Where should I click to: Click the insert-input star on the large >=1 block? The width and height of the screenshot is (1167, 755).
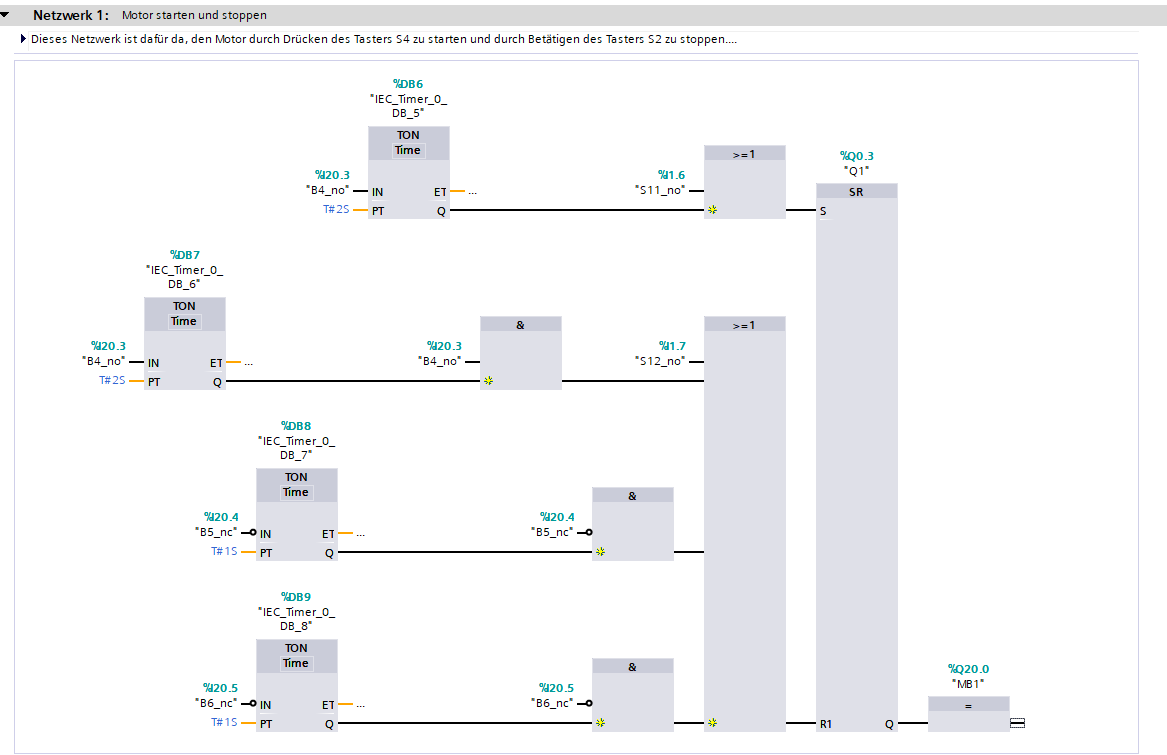pyautogui.click(x=713, y=723)
